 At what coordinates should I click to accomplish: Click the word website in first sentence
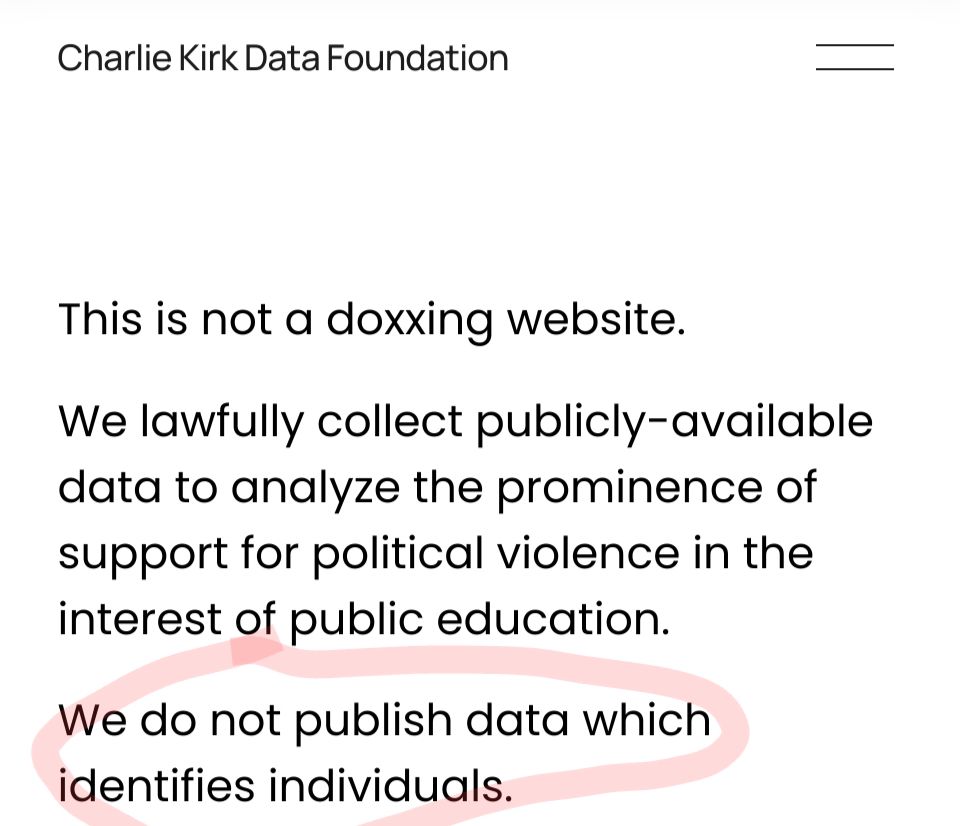tap(596, 319)
